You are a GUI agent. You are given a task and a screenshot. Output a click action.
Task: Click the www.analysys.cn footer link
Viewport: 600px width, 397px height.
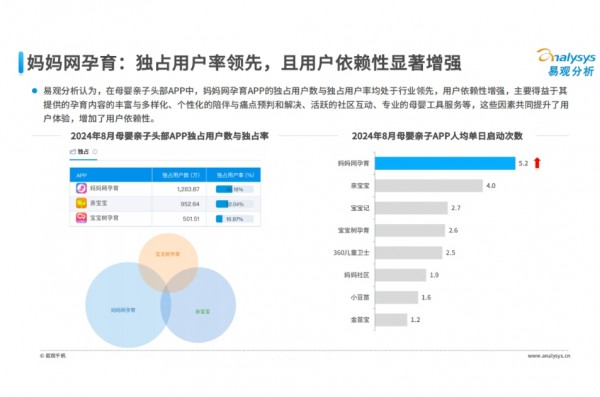tap(549, 356)
